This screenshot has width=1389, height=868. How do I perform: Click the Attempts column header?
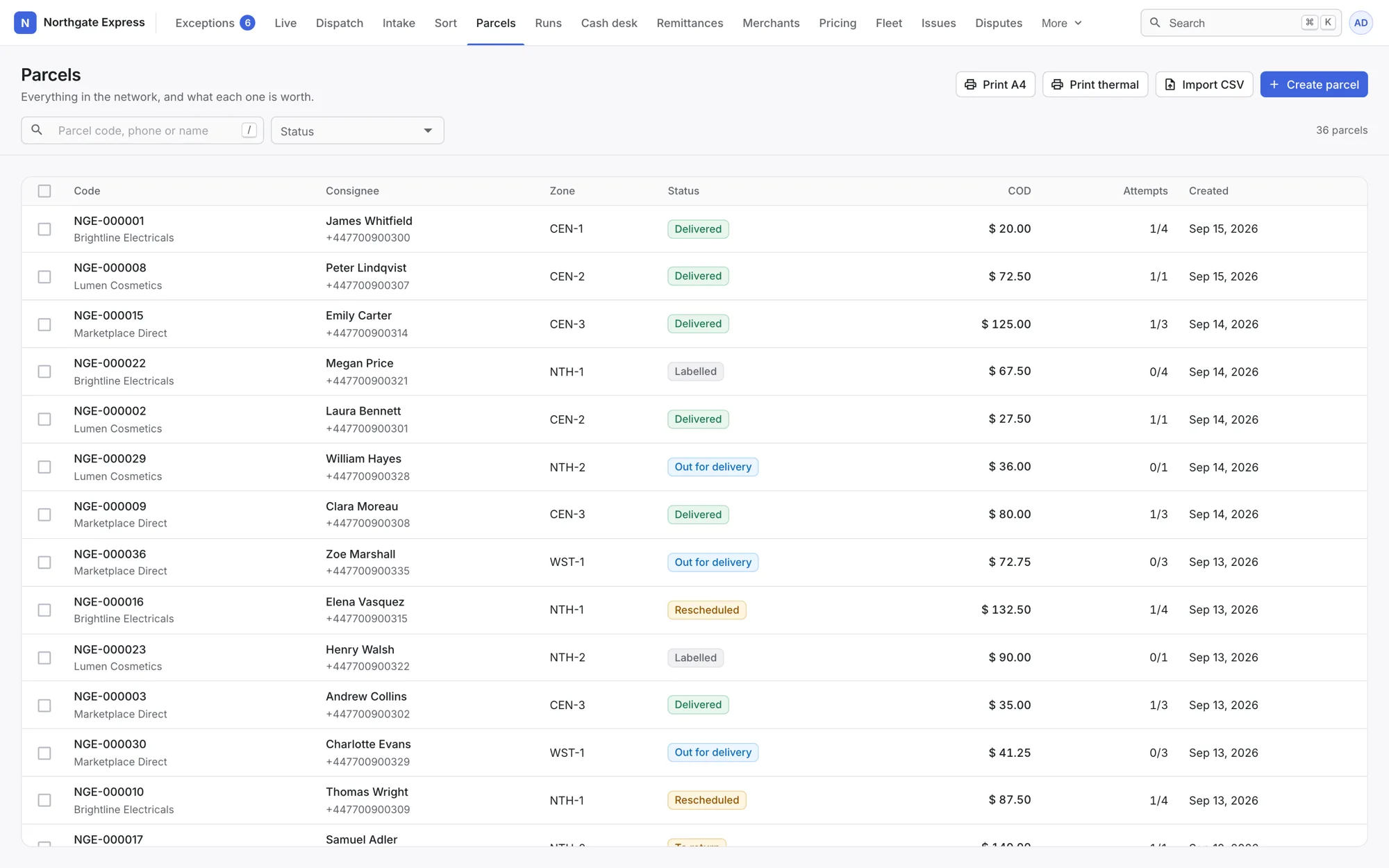point(1145,191)
